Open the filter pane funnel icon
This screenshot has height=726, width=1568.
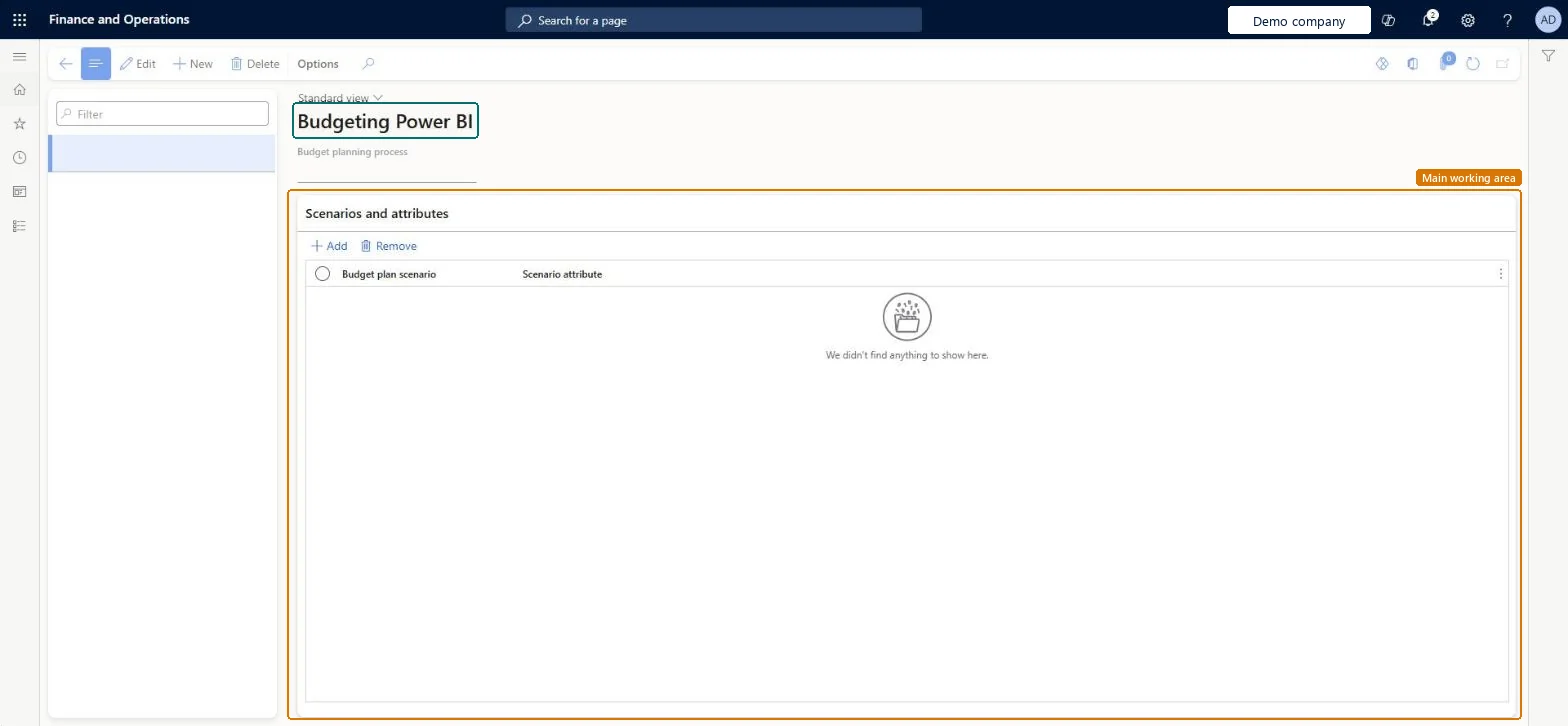[1548, 56]
